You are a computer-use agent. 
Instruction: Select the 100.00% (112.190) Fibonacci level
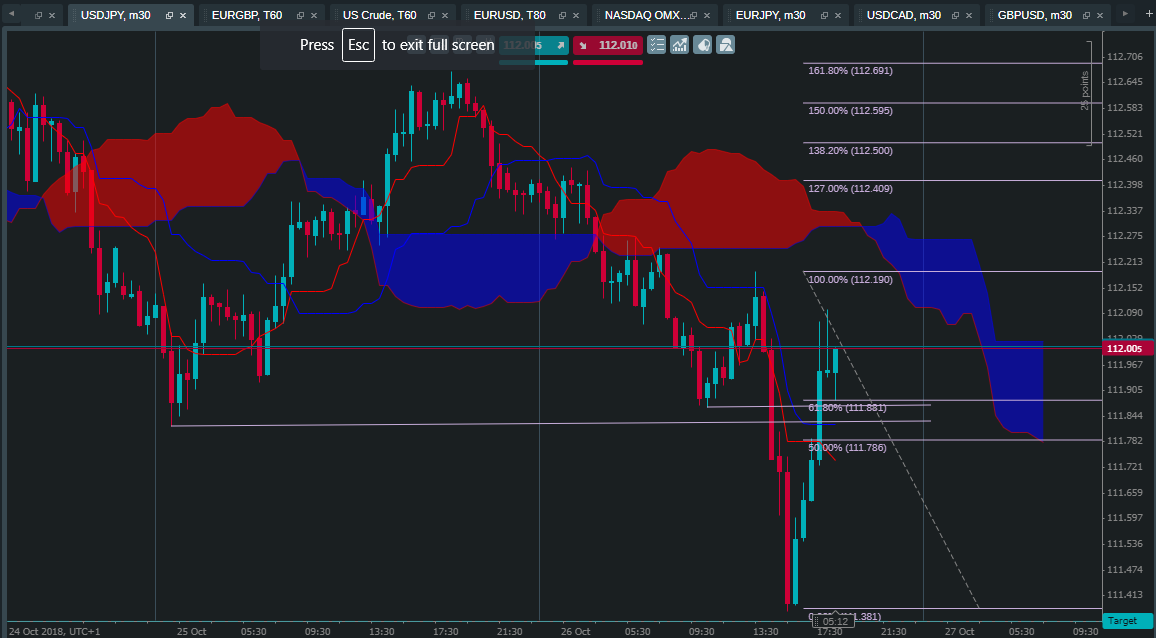coord(850,280)
